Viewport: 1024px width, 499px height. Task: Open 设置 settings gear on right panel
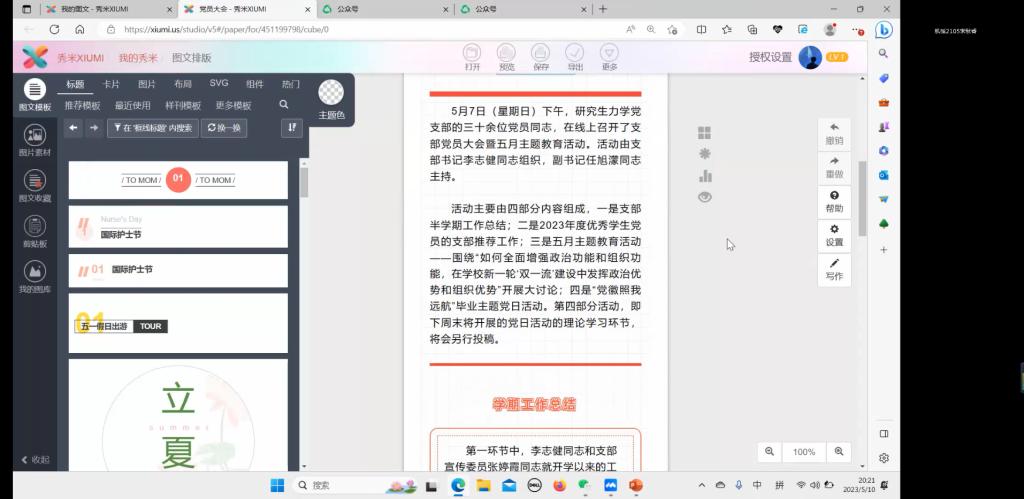(834, 235)
